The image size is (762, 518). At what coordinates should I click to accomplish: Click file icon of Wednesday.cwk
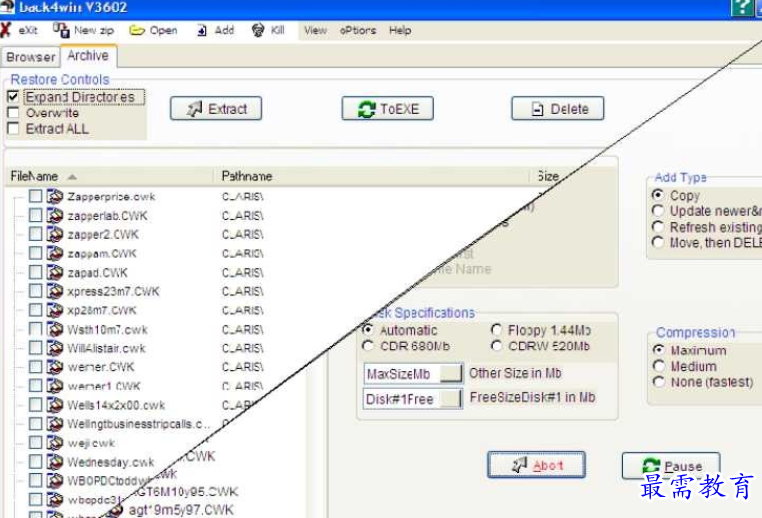55,462
